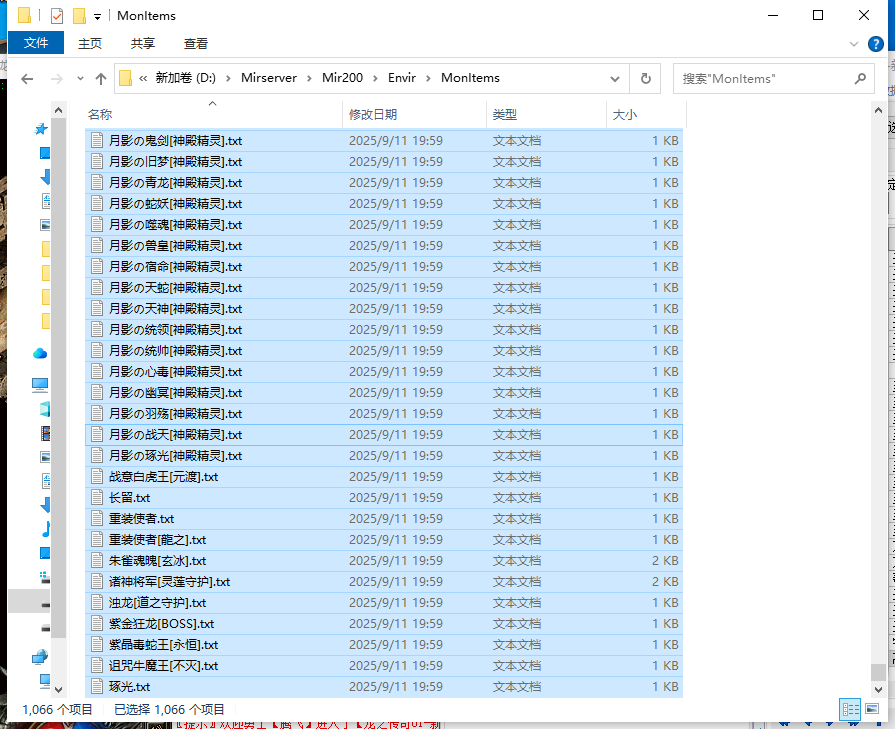Viewport: 895px width, 729px height.
Task: Open Customize Quick Access Toolbar dropdown
Action: [x=98, y=17]
